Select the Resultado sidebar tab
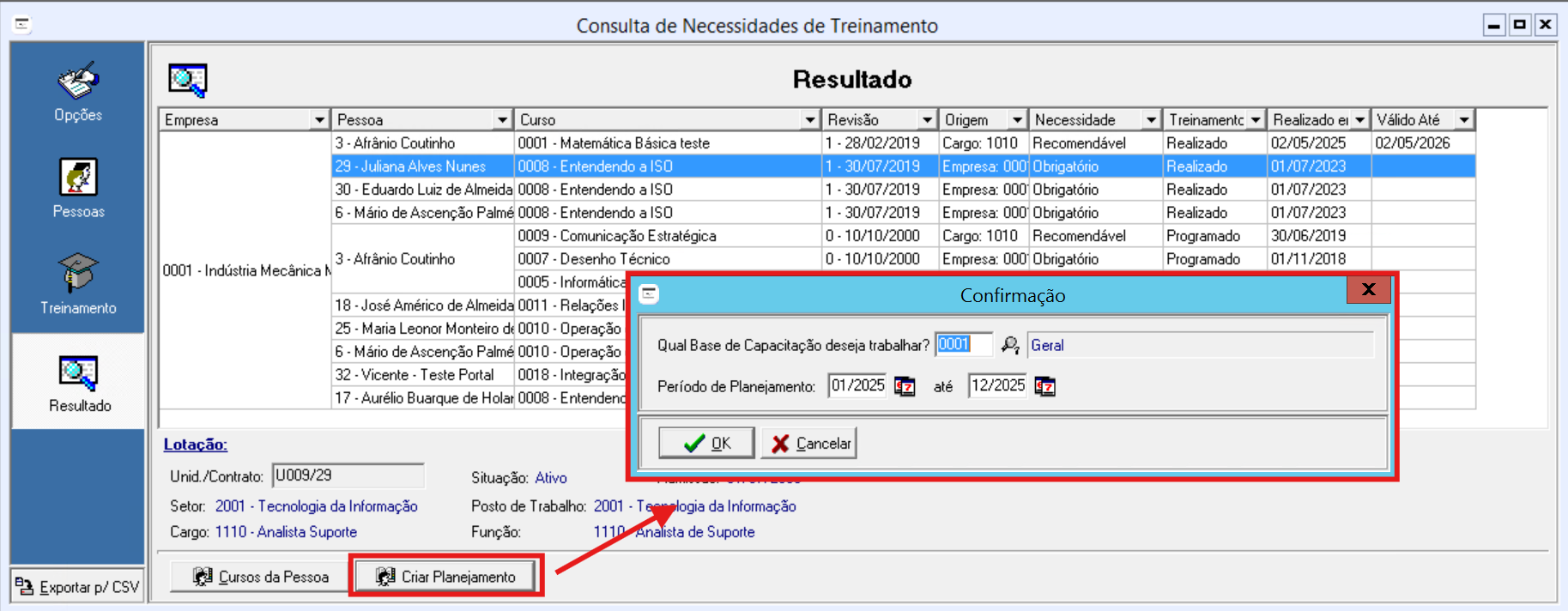Screen dimensions: 1568x611 pyautogui.click(x=78, y=383)
